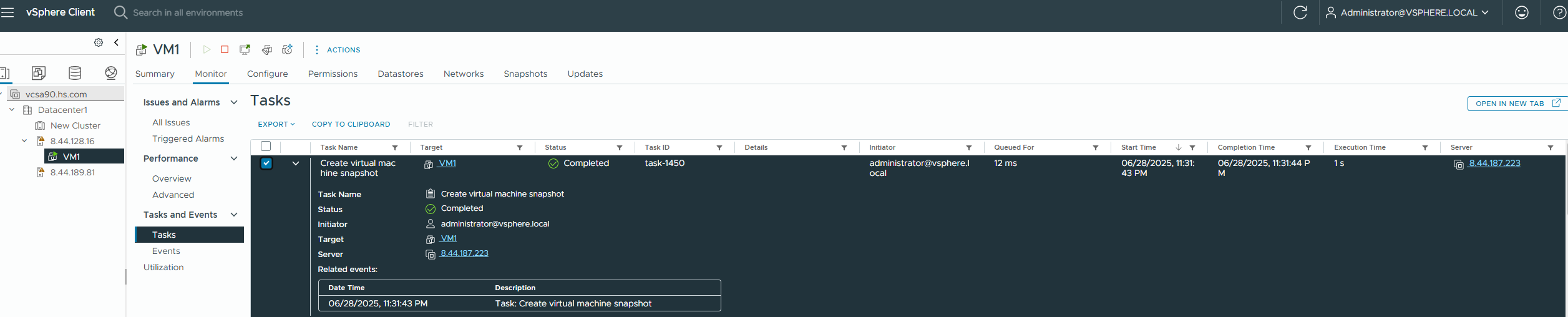The width and height of the screenshot is (1568, 317).
Task: Open the feedback smiley icon
Action: click(1522, 12)
